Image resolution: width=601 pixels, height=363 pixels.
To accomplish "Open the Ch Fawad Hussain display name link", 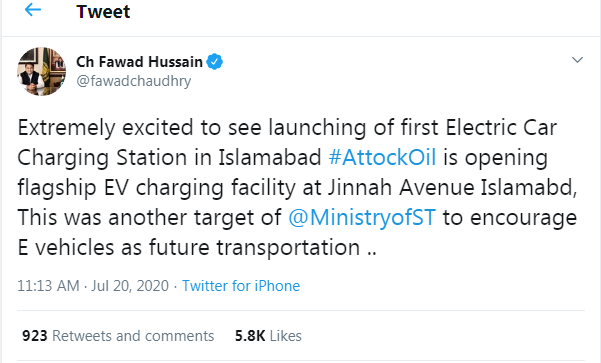I will (139, 62).
